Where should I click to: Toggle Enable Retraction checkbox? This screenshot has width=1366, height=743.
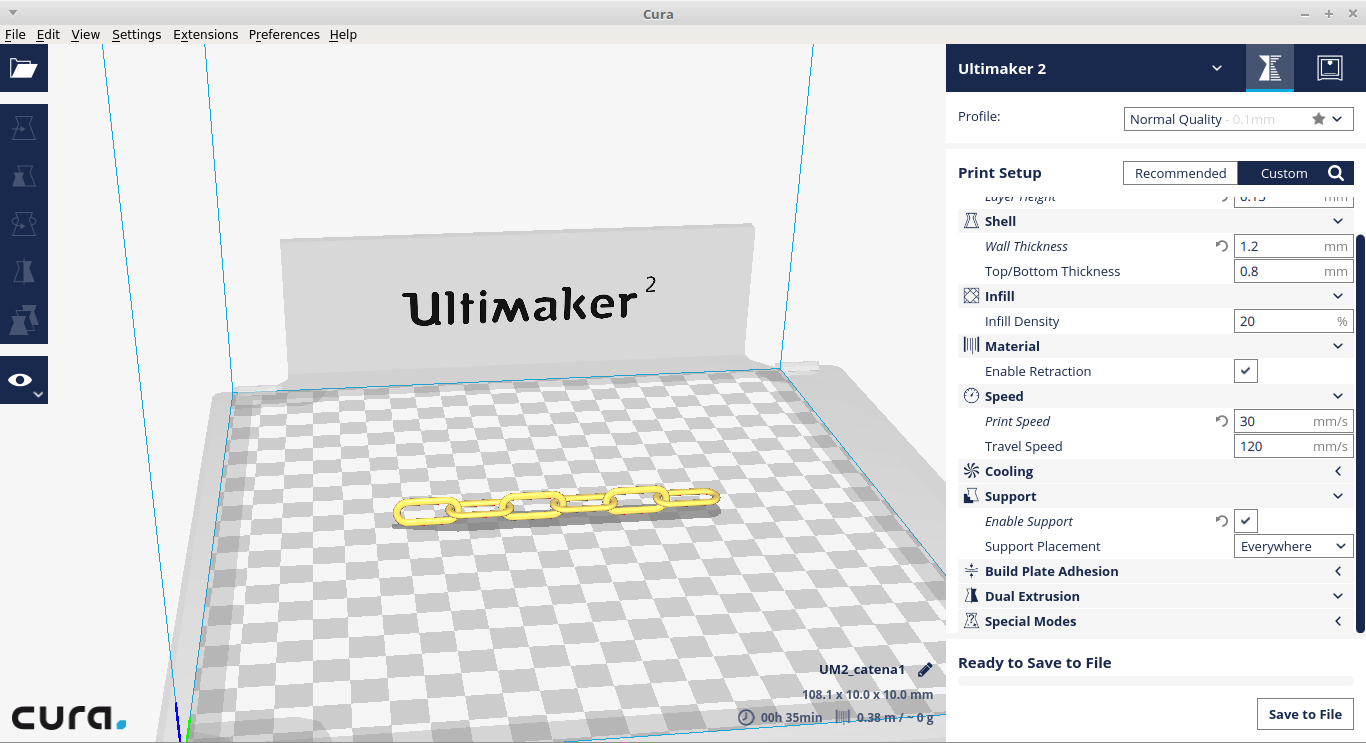[1245, 371]
